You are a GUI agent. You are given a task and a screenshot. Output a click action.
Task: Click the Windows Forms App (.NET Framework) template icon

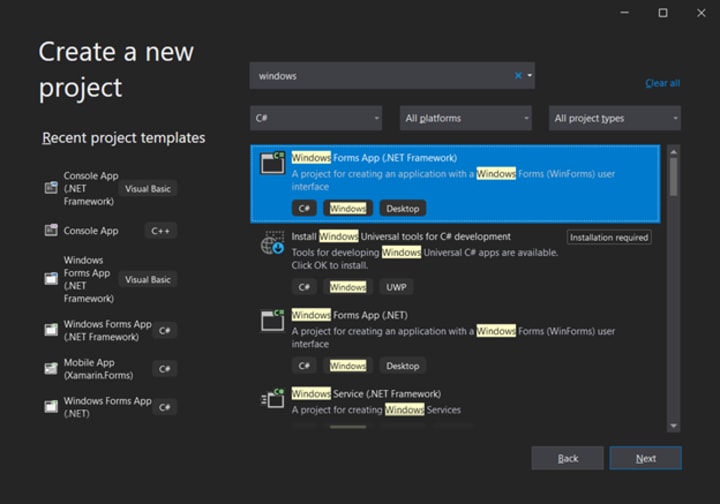(273, 163)
